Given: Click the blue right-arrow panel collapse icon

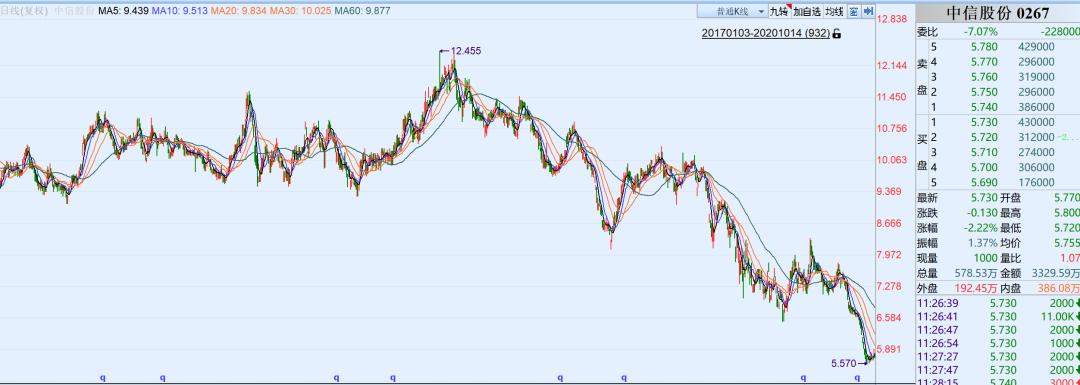Looking at the screenshot, I should pyautogui.click(x=868, y=11).
